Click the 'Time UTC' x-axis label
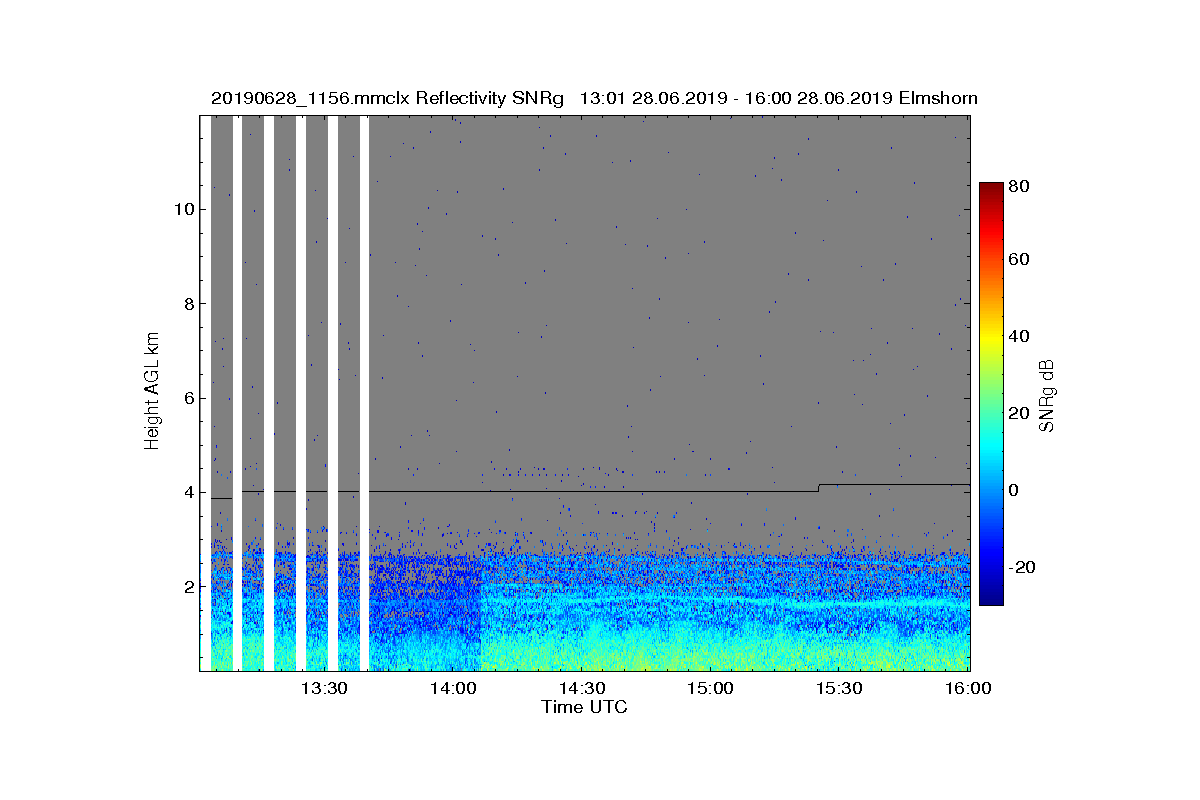 point(585,707)
